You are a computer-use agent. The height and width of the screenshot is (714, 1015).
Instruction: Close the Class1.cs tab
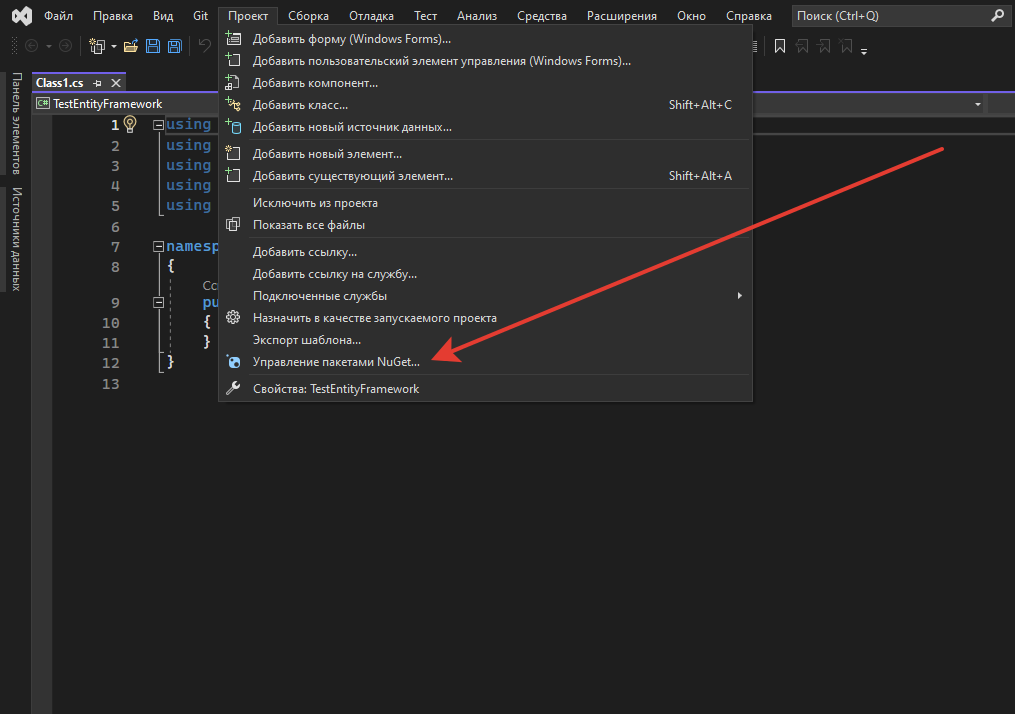[116, 83]
